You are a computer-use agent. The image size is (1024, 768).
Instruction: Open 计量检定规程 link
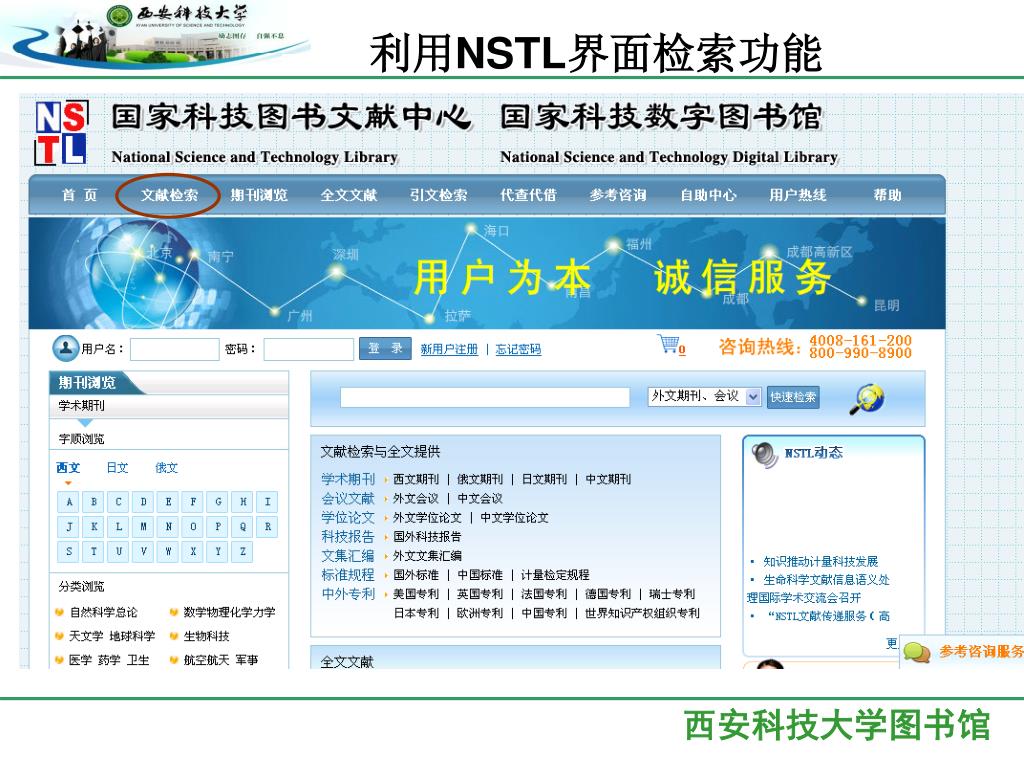555,575
